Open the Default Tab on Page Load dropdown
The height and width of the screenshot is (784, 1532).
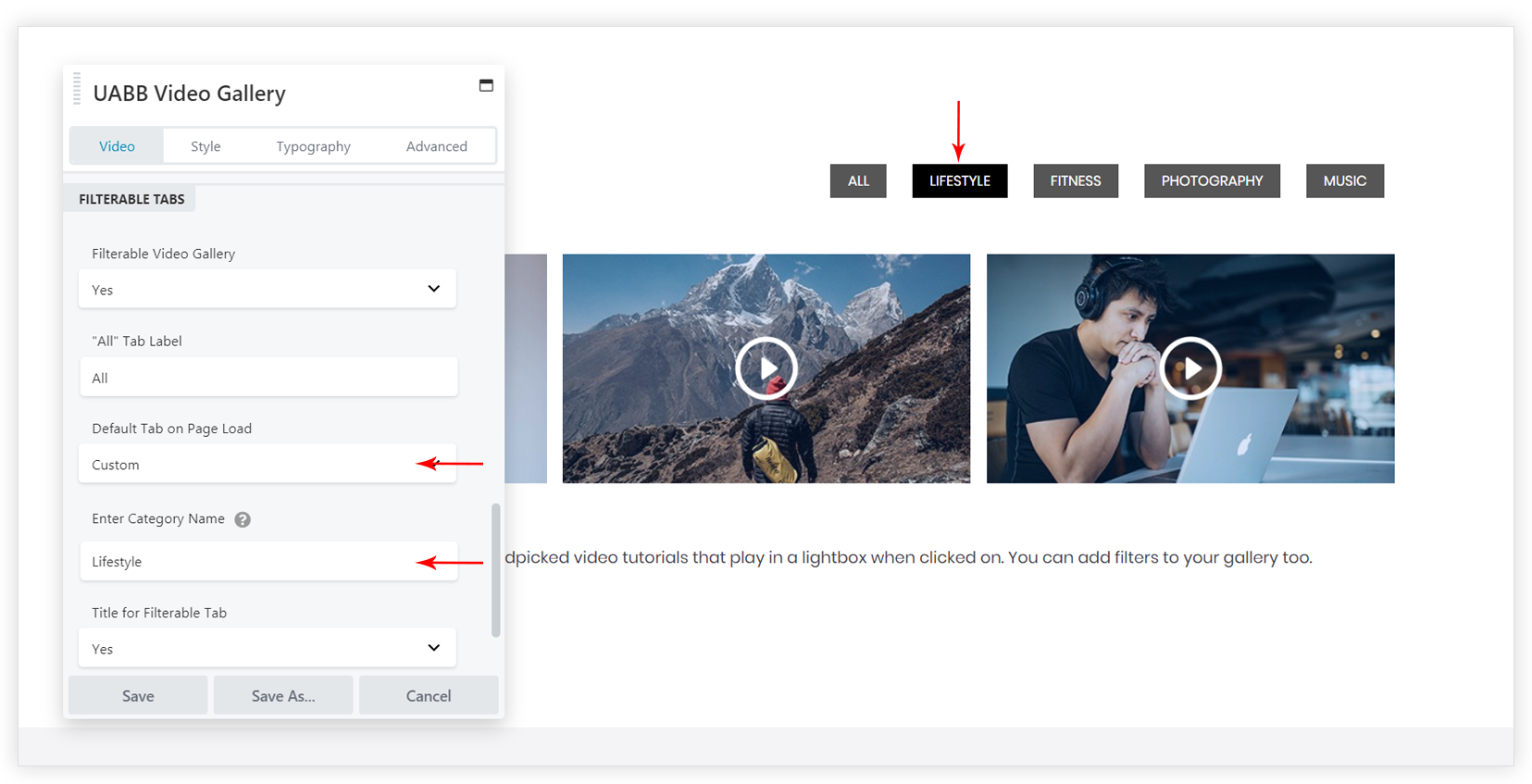click(268, 465)
